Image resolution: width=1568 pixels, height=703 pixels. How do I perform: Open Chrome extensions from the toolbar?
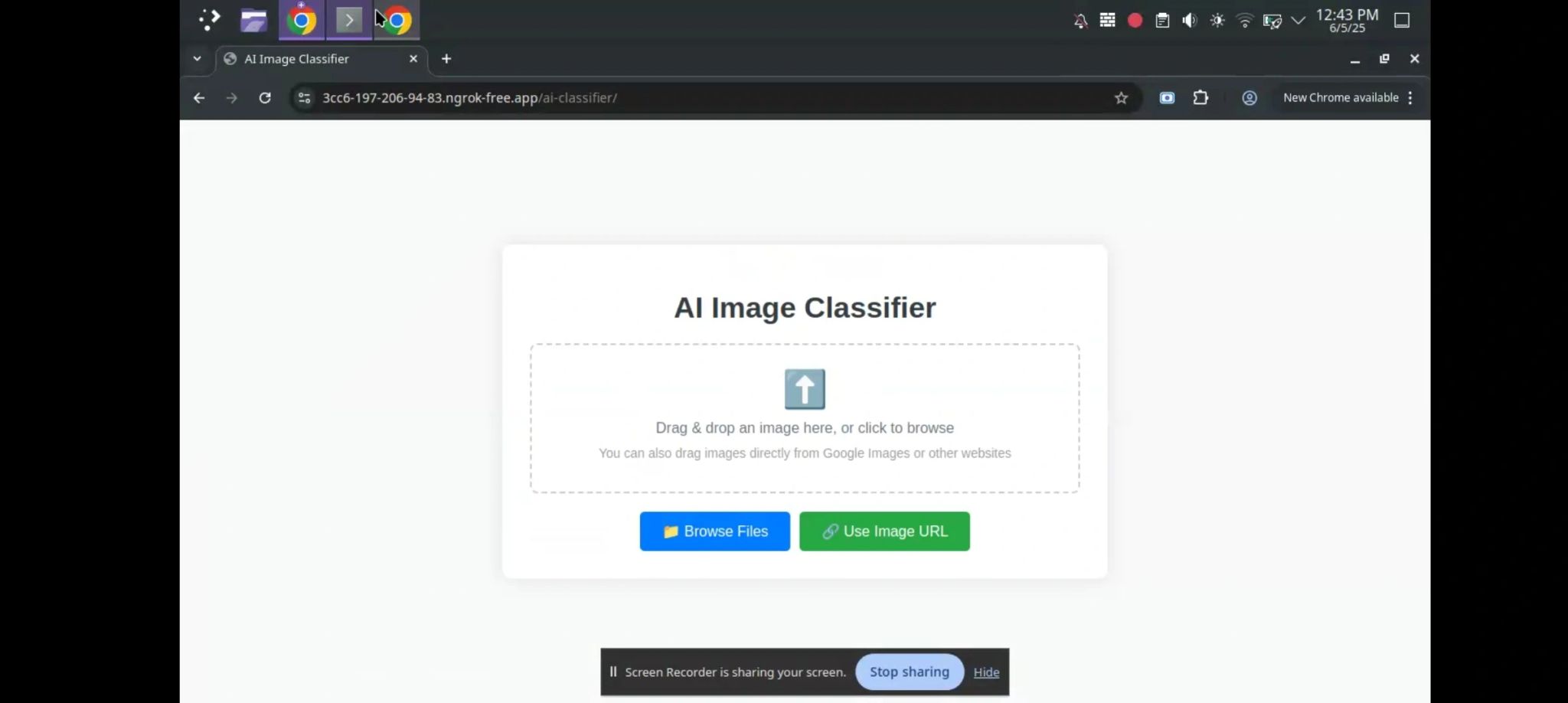pos(1200,97)
